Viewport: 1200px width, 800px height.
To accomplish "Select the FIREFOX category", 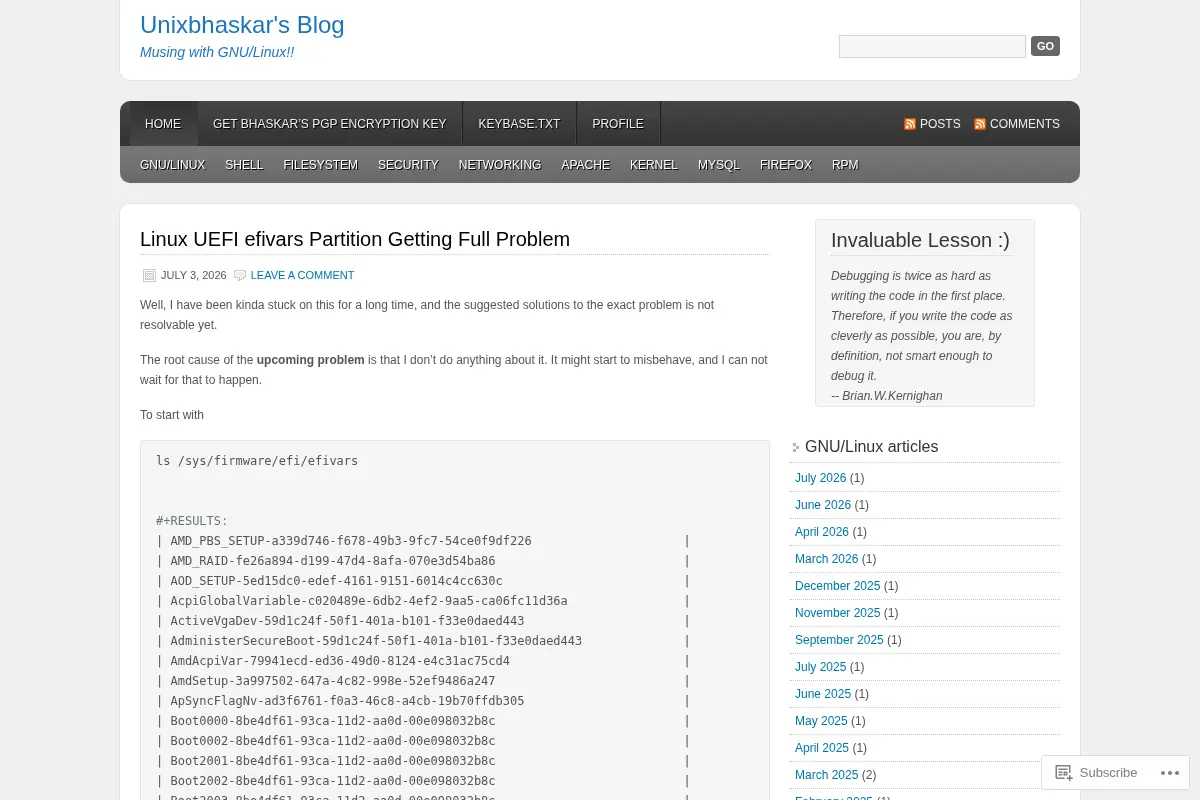I will 786,165.
